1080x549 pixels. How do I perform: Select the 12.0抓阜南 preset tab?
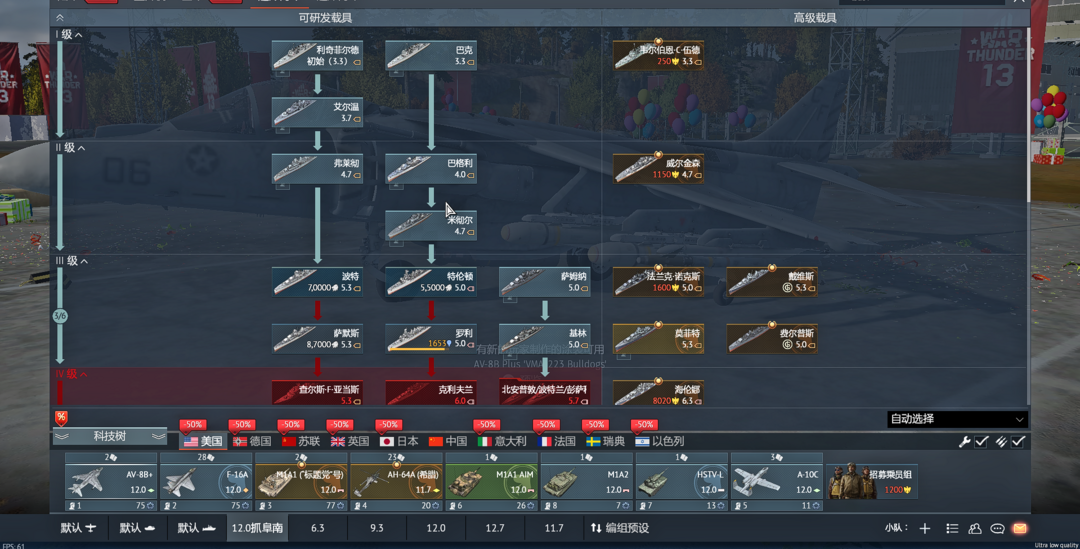pos(257,528)
